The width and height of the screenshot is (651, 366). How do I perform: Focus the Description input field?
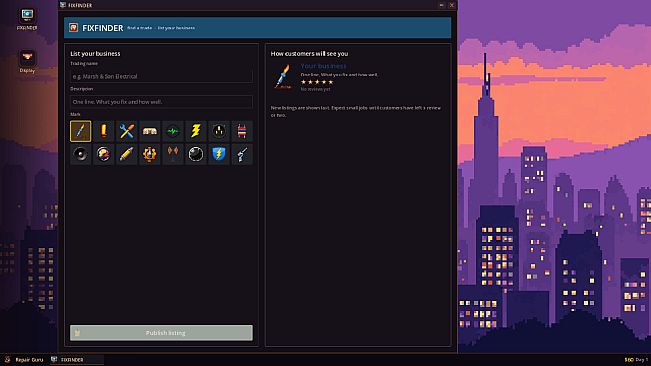tap(161, 102)
